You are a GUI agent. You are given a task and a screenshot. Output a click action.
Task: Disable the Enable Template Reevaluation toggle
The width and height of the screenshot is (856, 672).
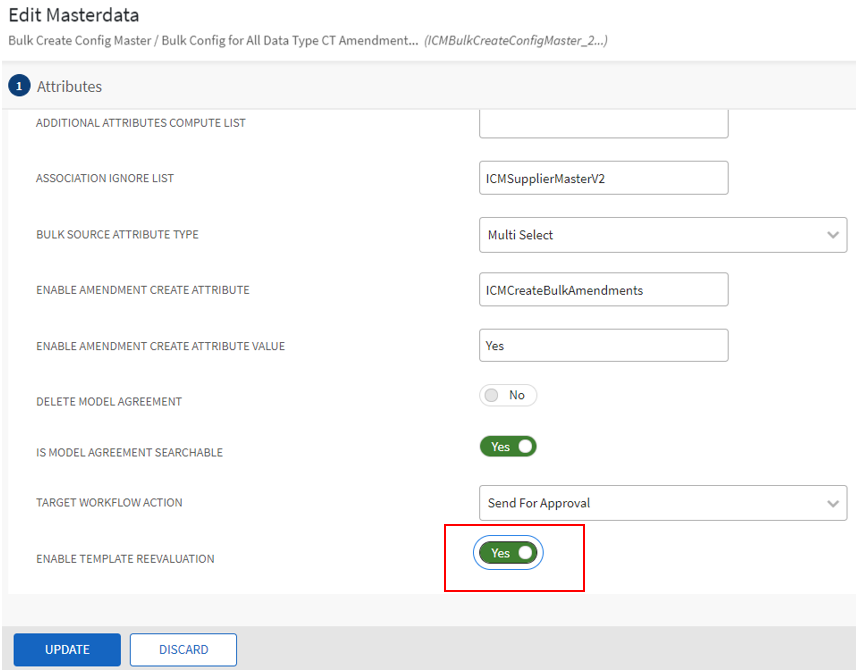click(508, 553)
